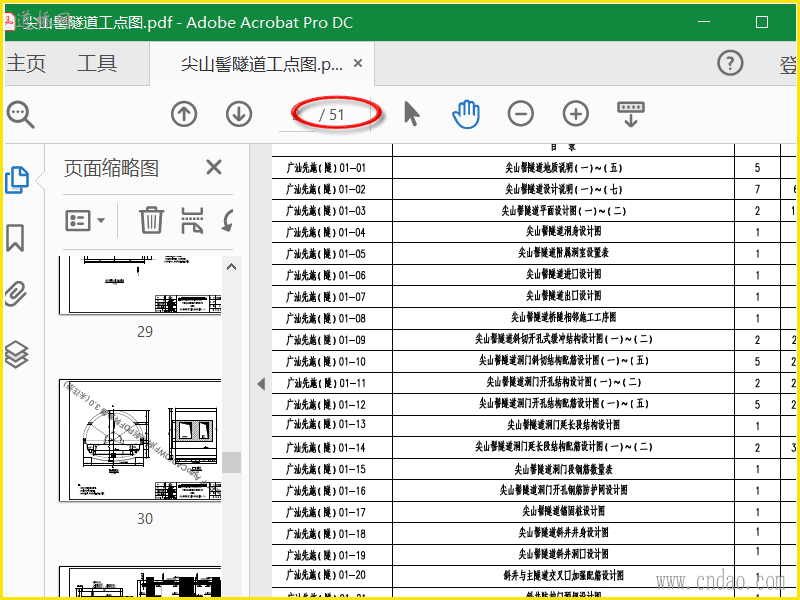Select page 30 thumbnail

click(140, 440)
